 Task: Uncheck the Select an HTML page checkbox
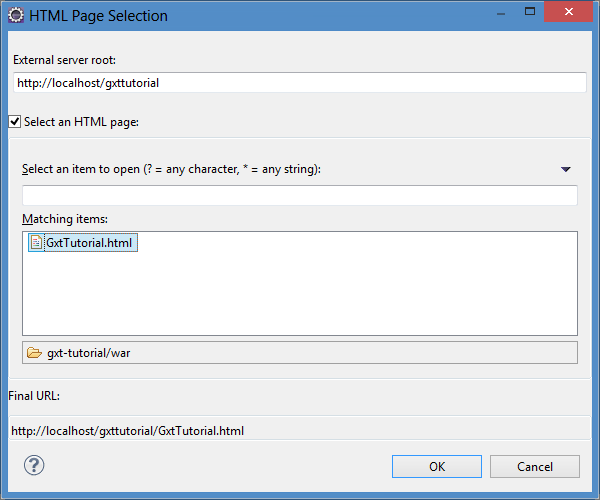[15, 122]
